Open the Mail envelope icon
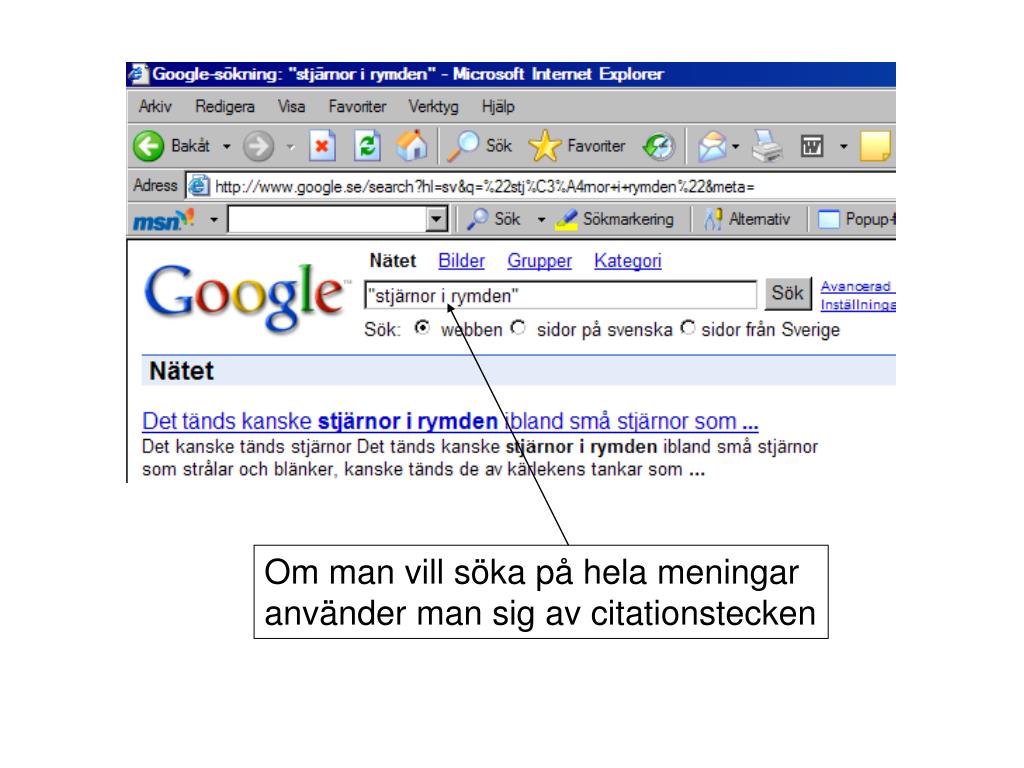 pyautogui.click(x=712, y=146)
